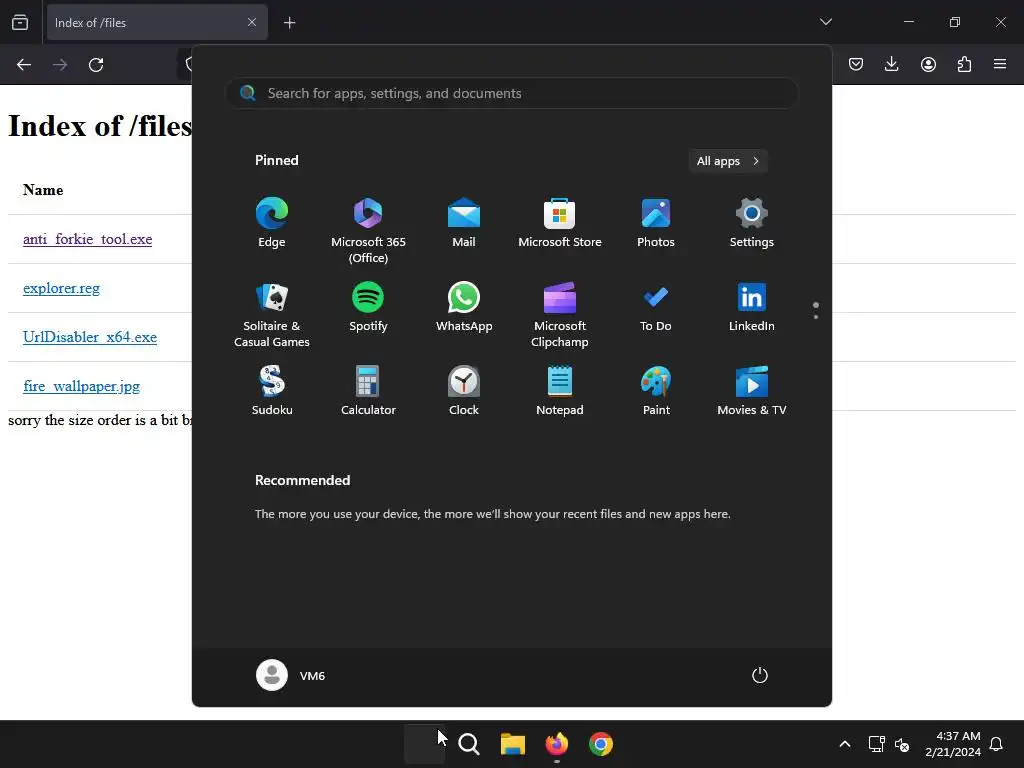
Task: Open the fire_wallpaper.jpg link
Action: [82, 386]
